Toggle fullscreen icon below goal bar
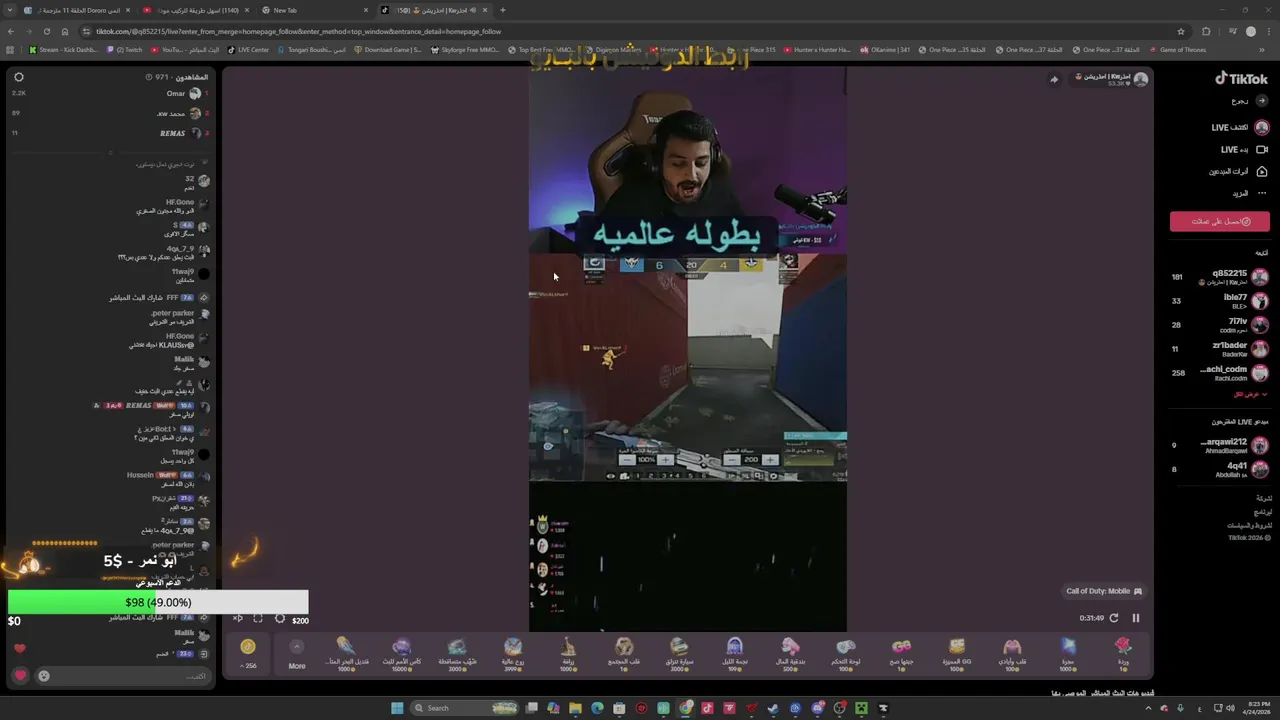Screen dimensions: 1280x720 tap(258, 619)
